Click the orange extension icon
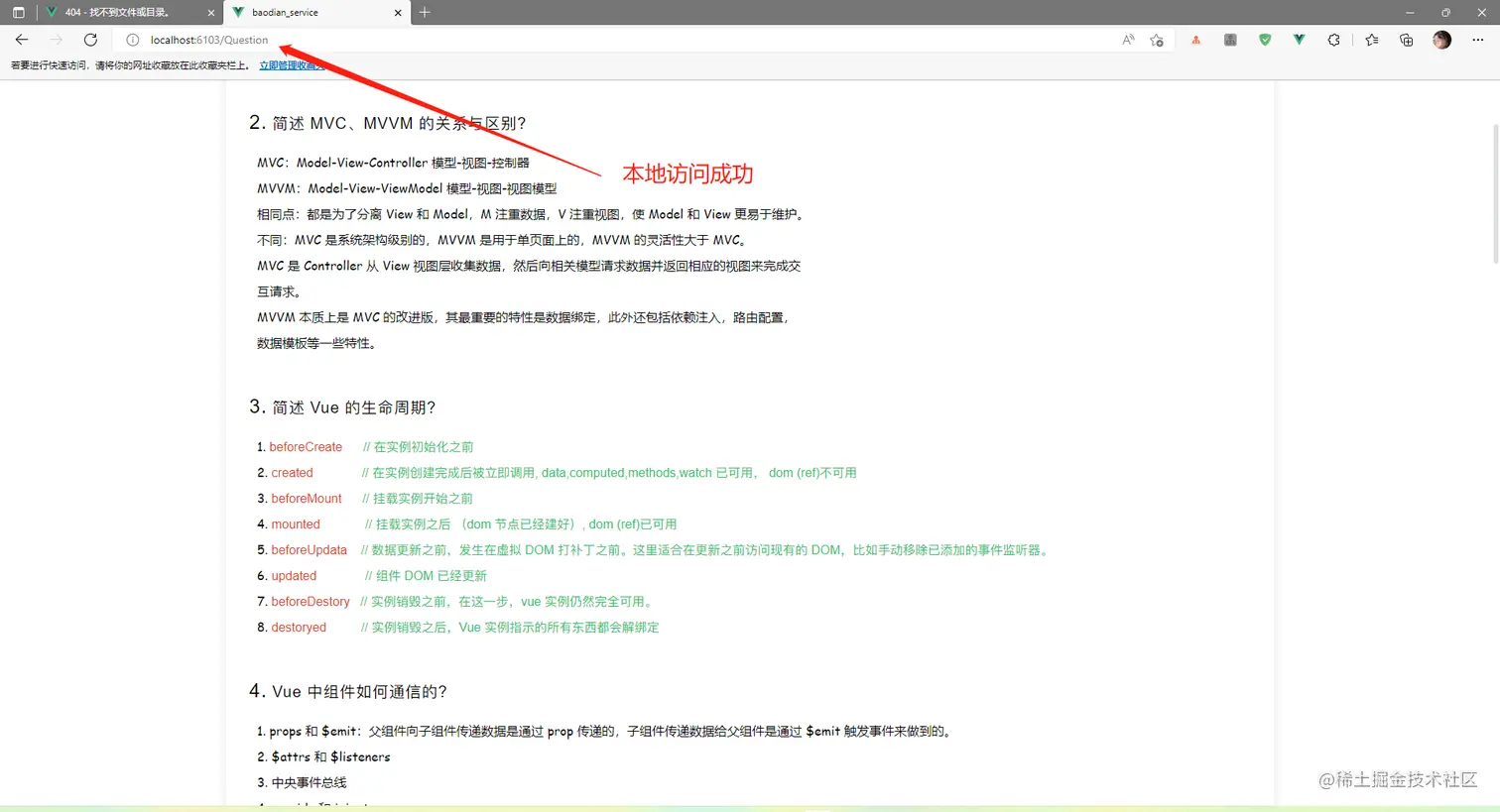The image size is (1500, 812). 1195,40
